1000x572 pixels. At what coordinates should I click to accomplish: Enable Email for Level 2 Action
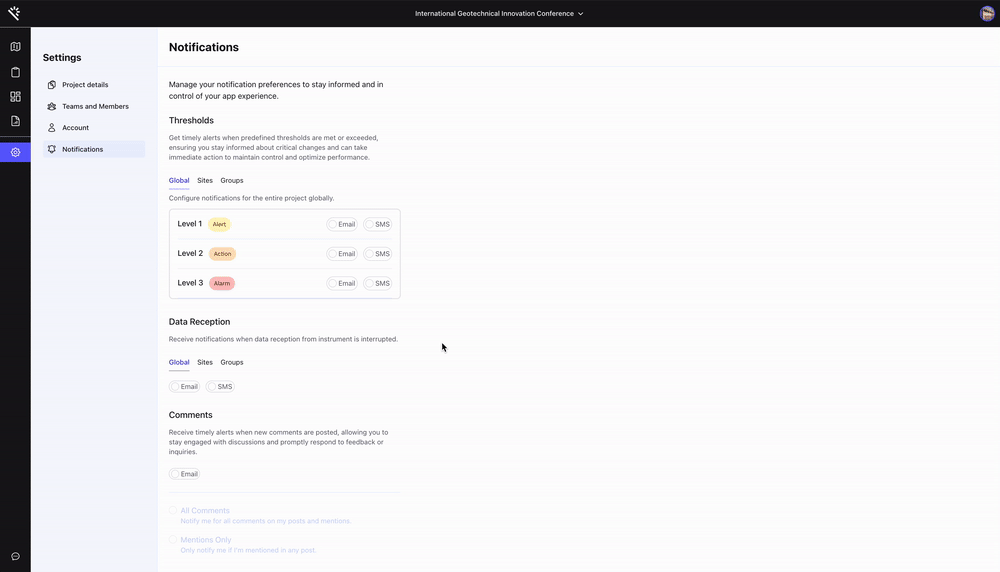pyautogui.click(x=342, y=254)
